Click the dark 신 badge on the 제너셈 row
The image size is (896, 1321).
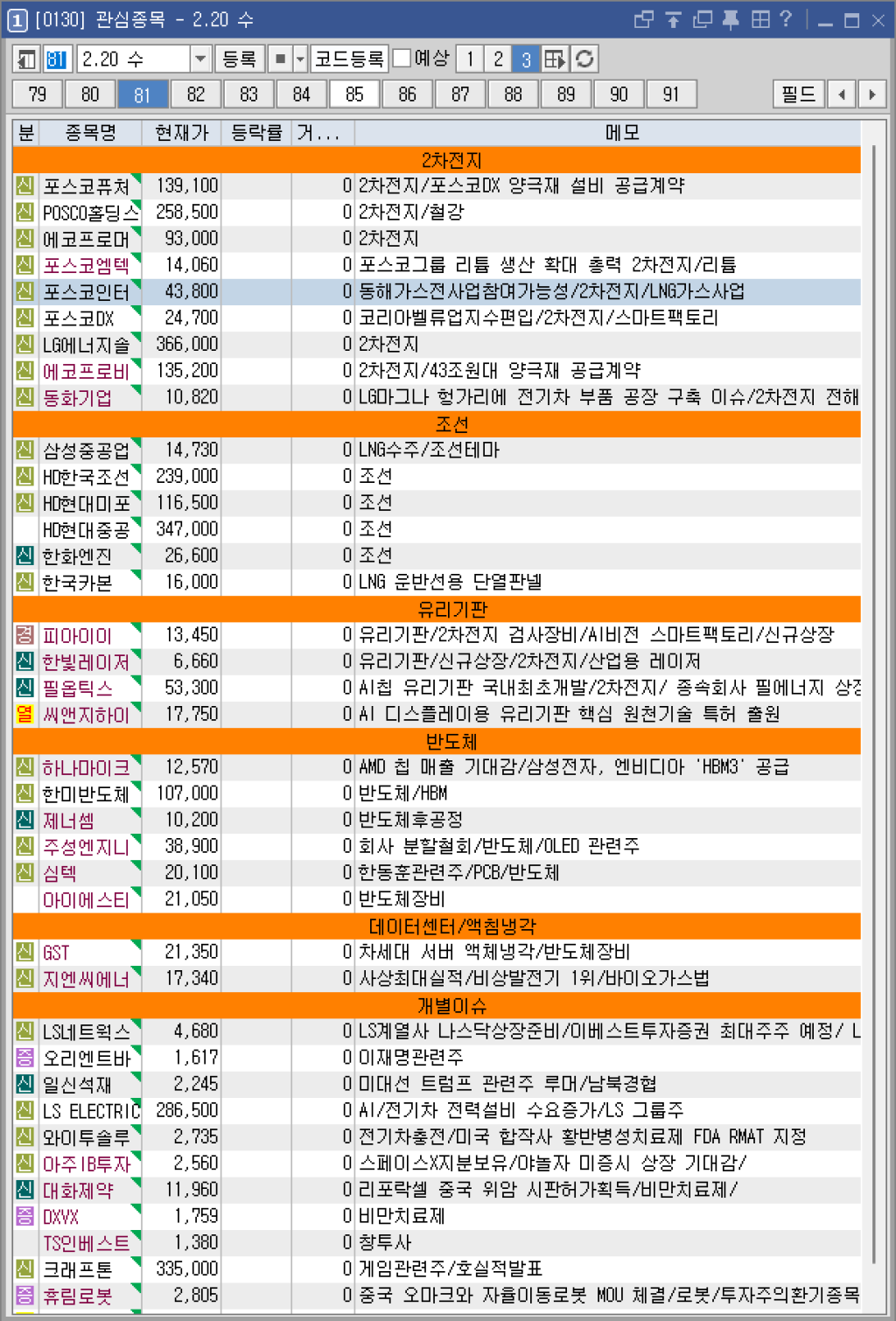point(25,820)
